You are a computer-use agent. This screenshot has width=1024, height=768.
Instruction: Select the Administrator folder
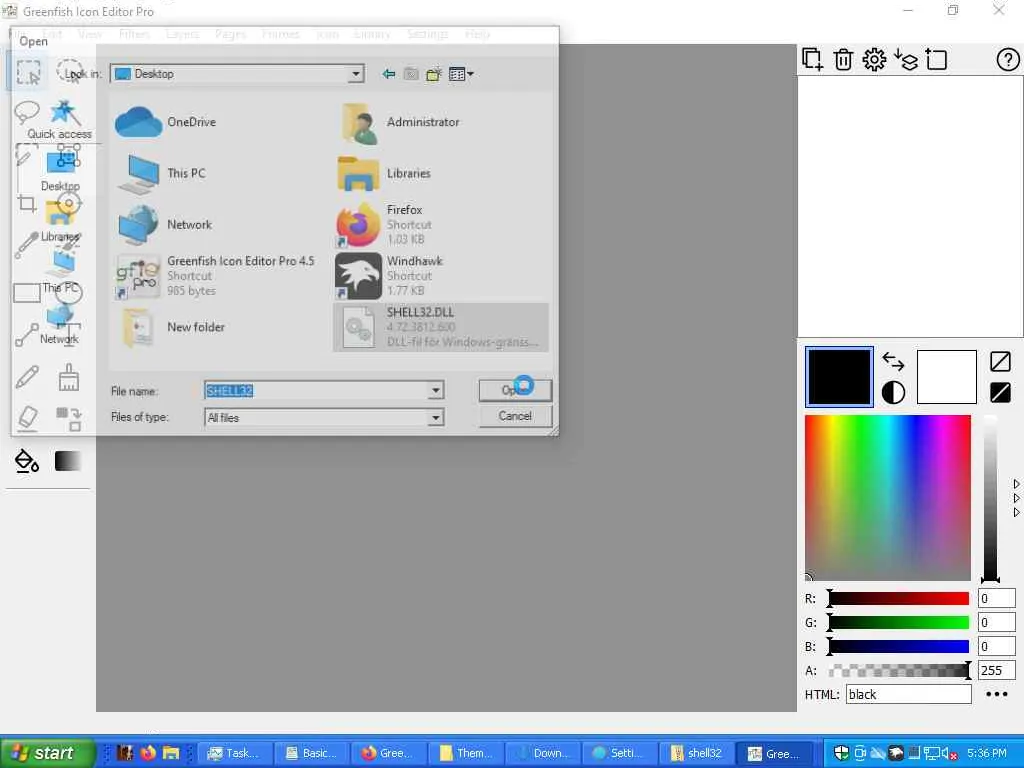point(400,122)
